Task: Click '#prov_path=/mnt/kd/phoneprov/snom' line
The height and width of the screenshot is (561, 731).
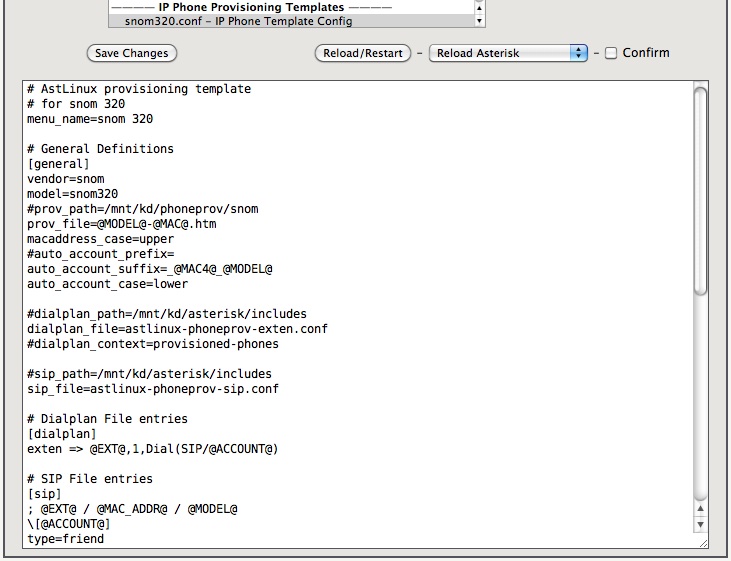Action: [143, 209]
